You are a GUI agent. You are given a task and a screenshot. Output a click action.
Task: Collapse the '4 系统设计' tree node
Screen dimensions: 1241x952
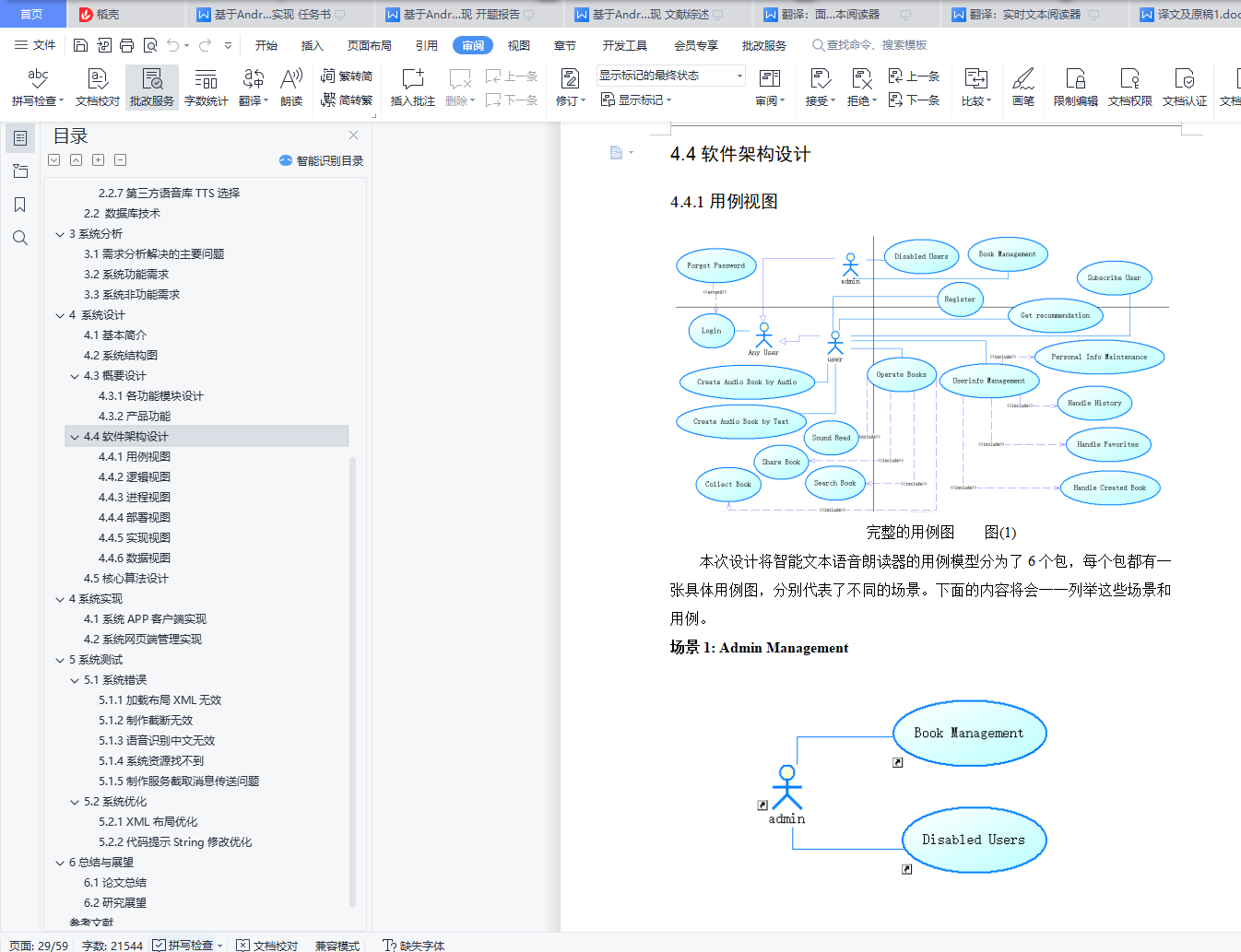pyautogui.click(x=60, y=315)
